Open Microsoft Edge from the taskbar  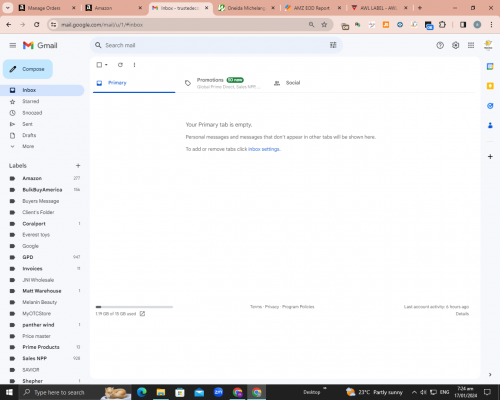[142, 392]
